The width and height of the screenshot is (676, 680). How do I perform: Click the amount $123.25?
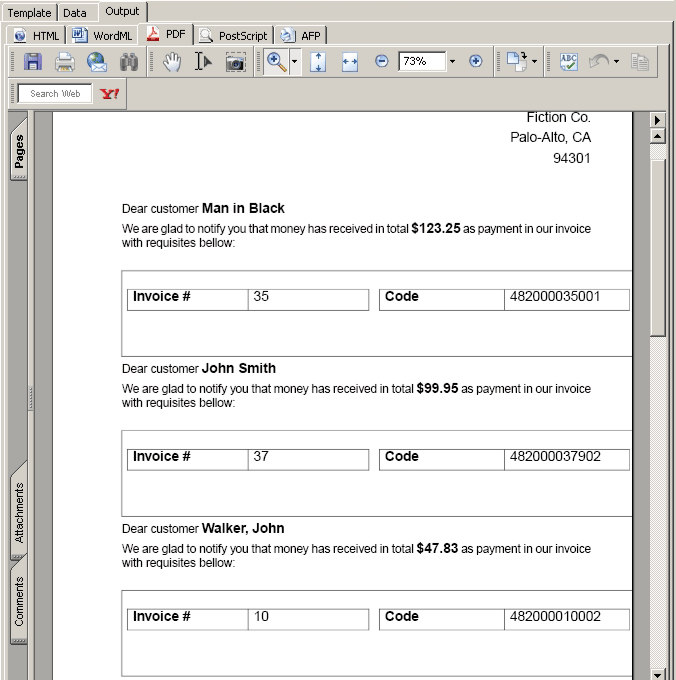pyautogui.click(x=435, y=229)
